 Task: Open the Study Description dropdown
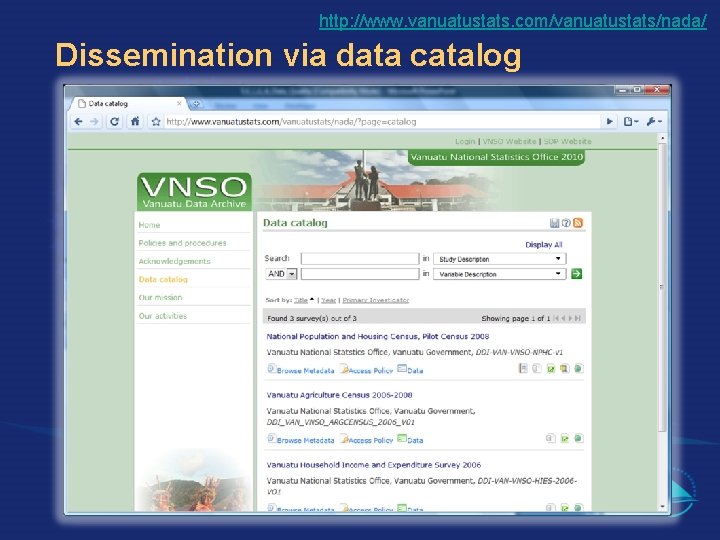click(500, 259)
